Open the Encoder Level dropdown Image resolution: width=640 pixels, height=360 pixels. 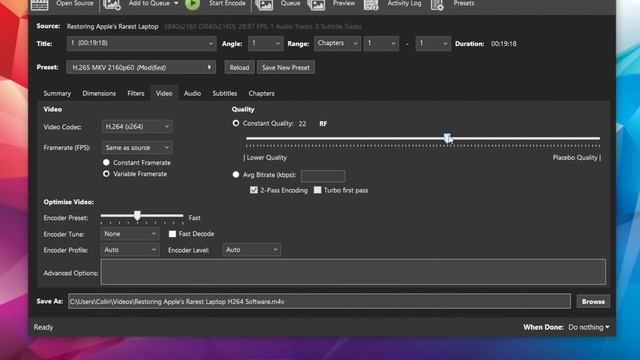pos(251,250)
